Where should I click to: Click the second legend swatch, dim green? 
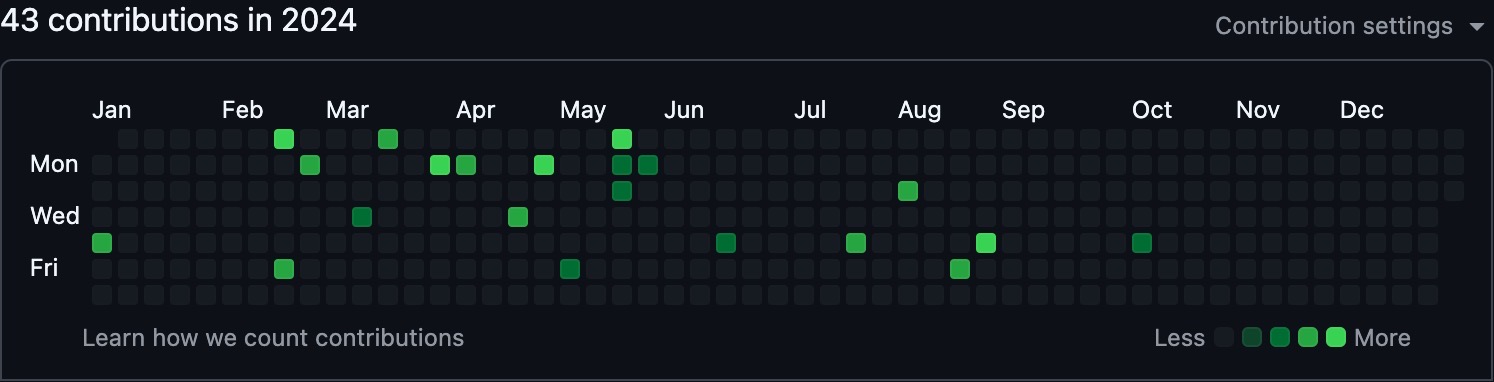tap(1252, 338)
